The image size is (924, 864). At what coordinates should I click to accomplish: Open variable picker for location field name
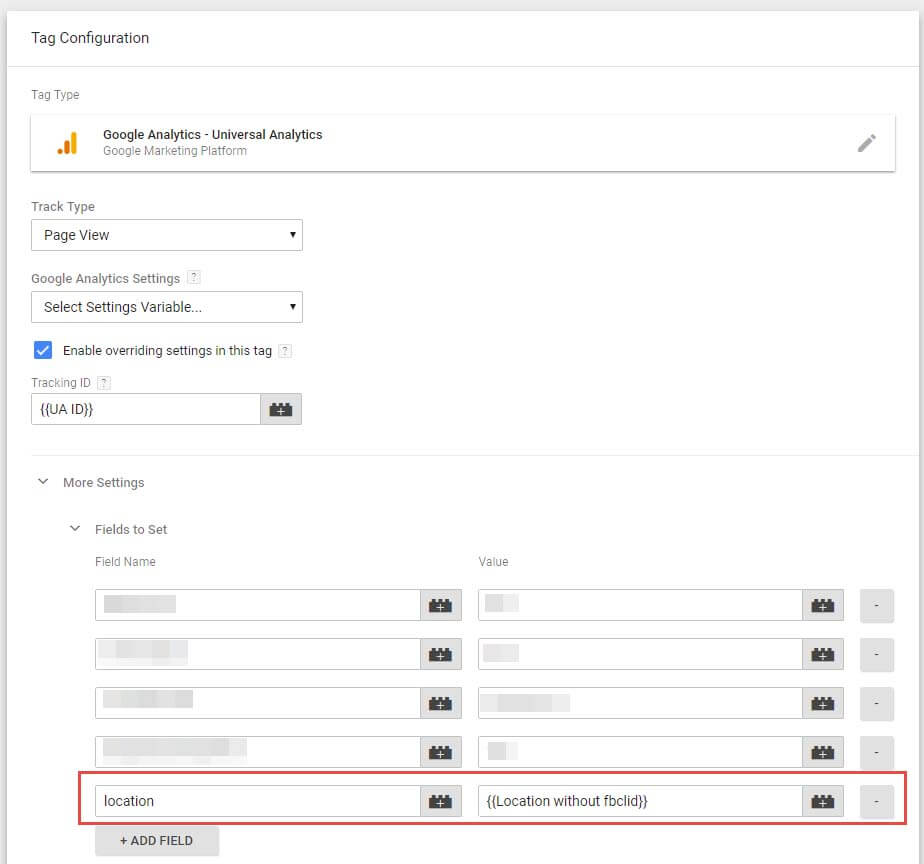tap(440, 801)
